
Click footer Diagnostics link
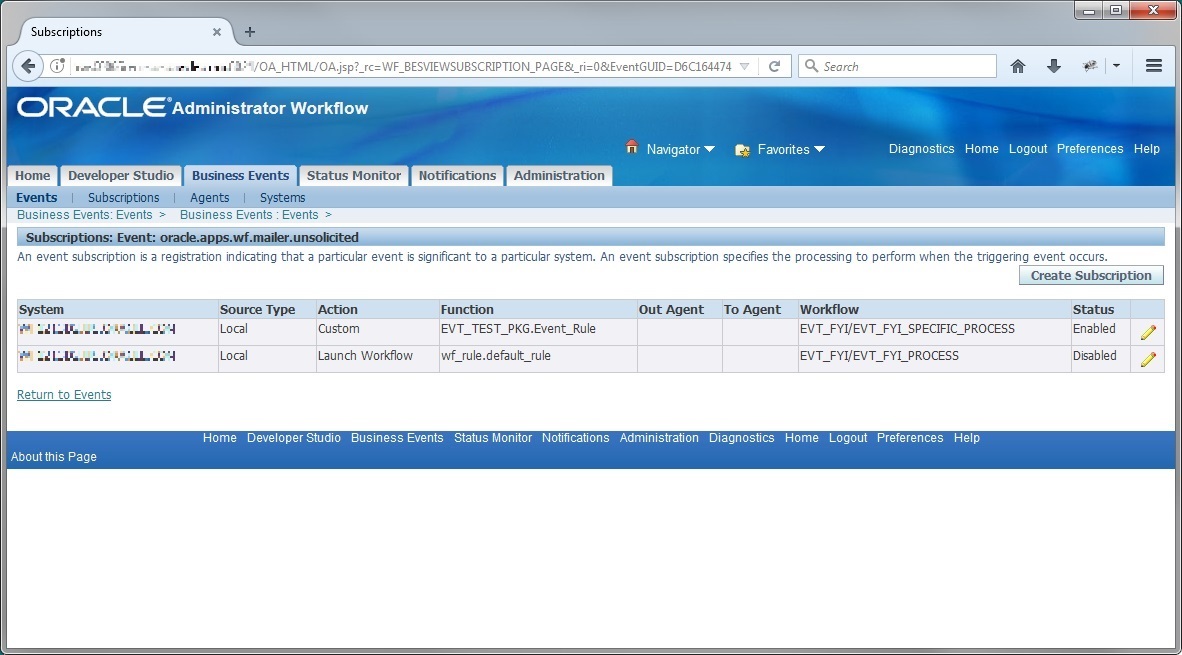[x=742, y=438]
